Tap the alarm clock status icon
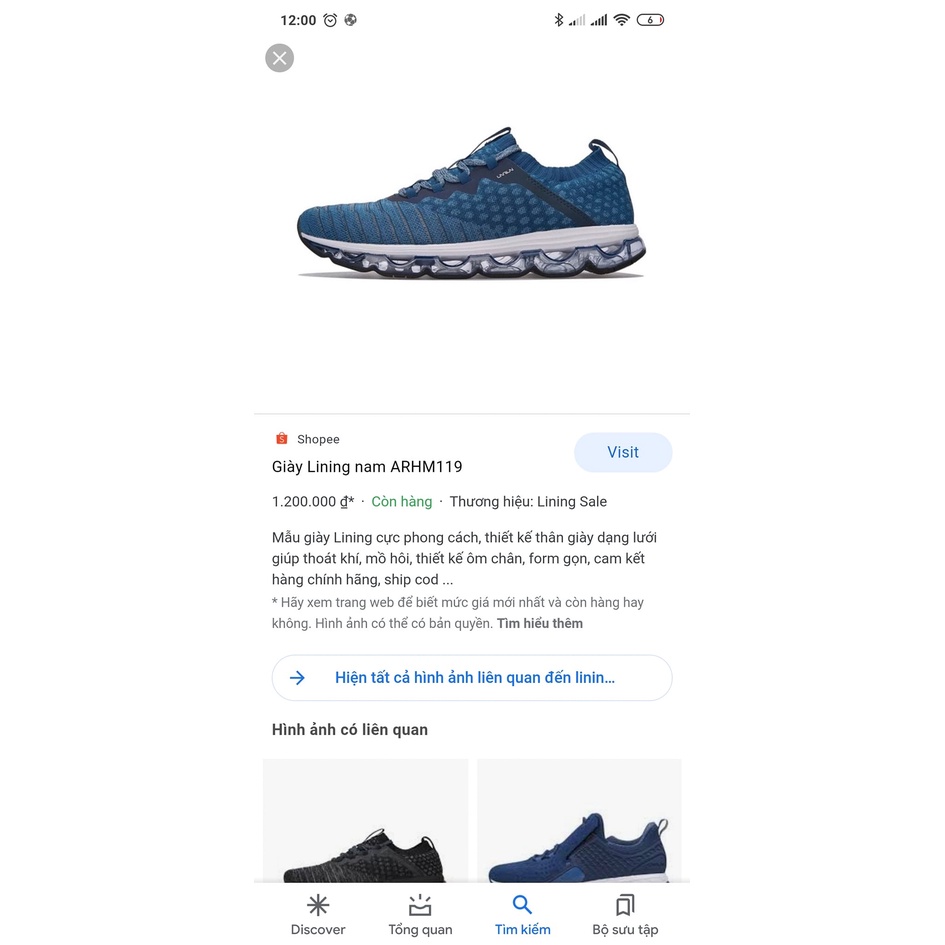Viewport: 945px width, 945px height. pyautogui.click(x=330, y=20)
